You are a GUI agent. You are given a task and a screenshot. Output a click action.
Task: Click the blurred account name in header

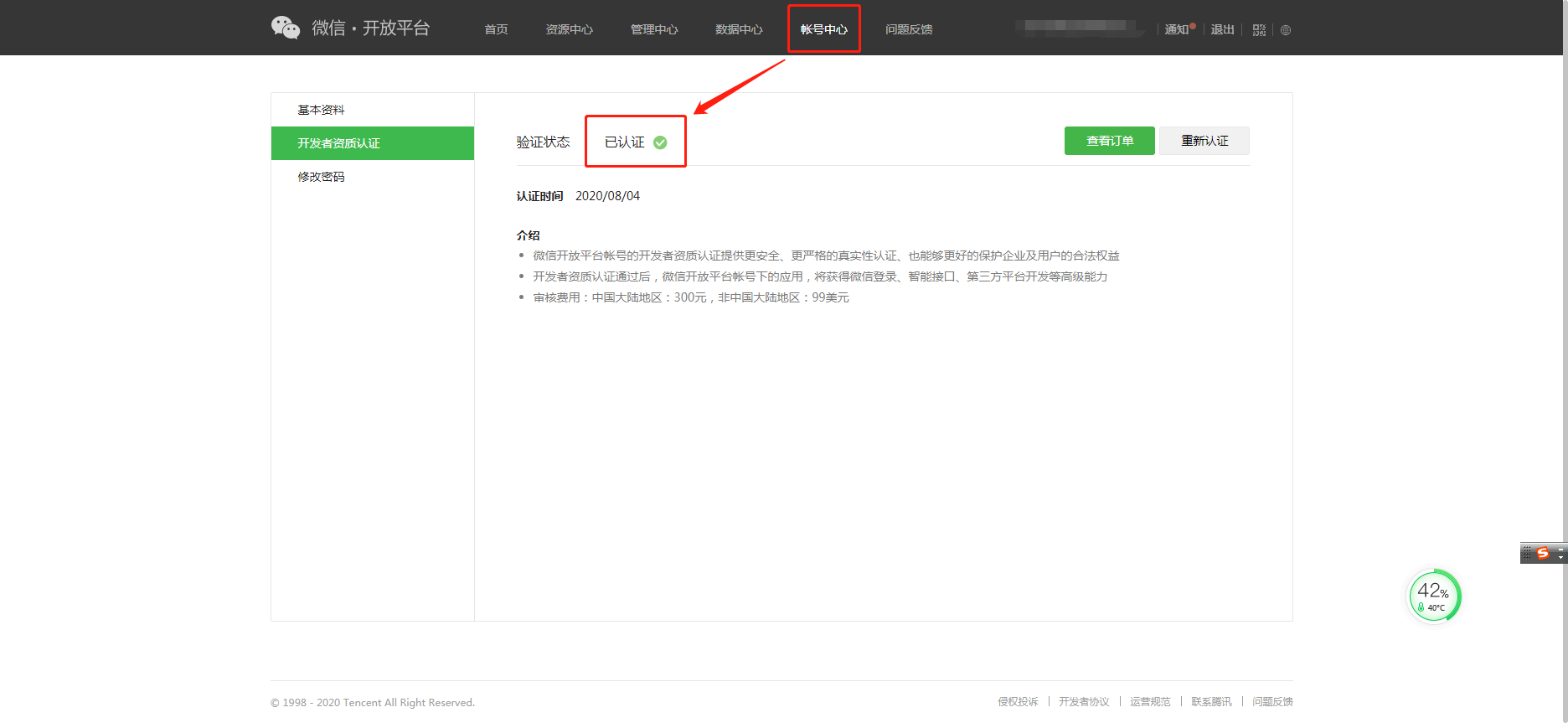(x=1081, y=28)
